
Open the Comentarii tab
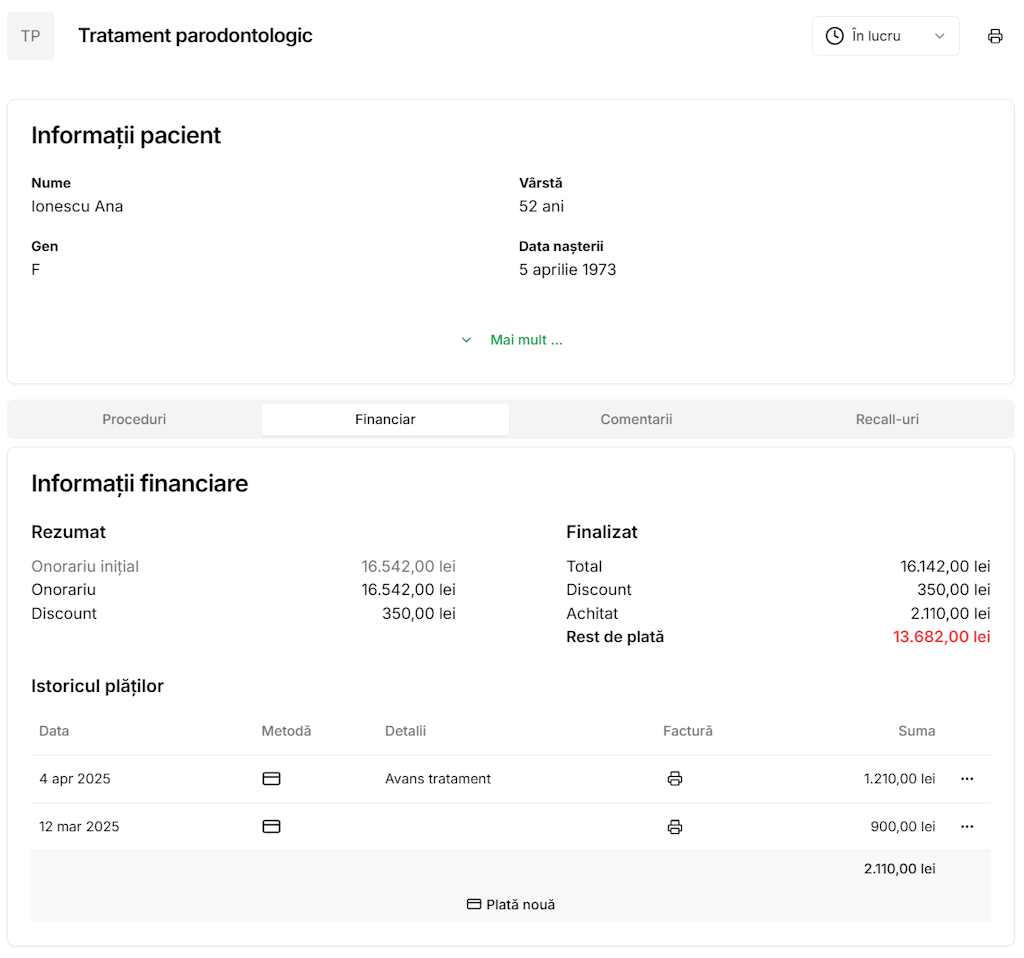point(636,419)
